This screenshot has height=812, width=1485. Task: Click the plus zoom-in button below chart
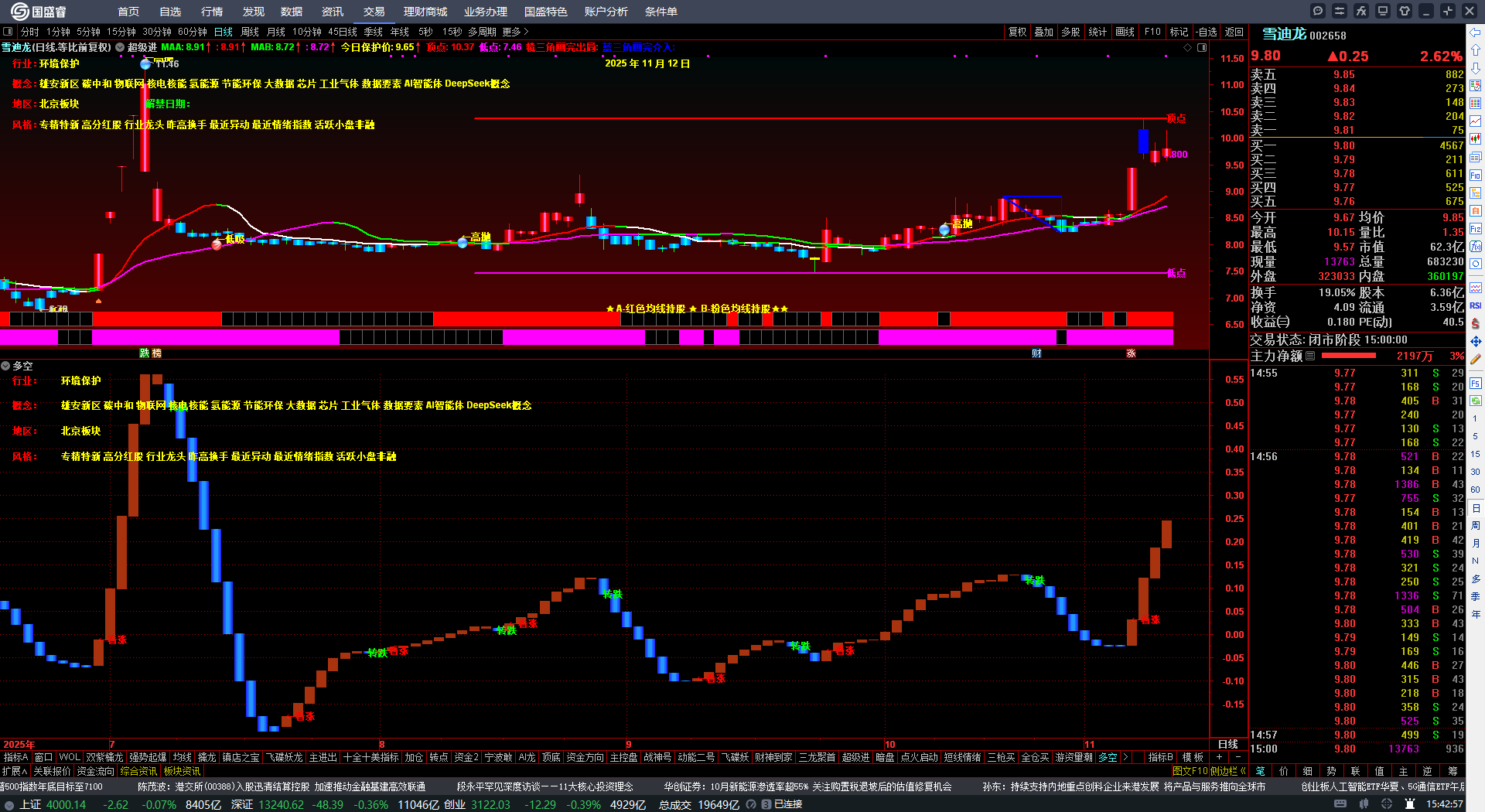[1220, 757]
